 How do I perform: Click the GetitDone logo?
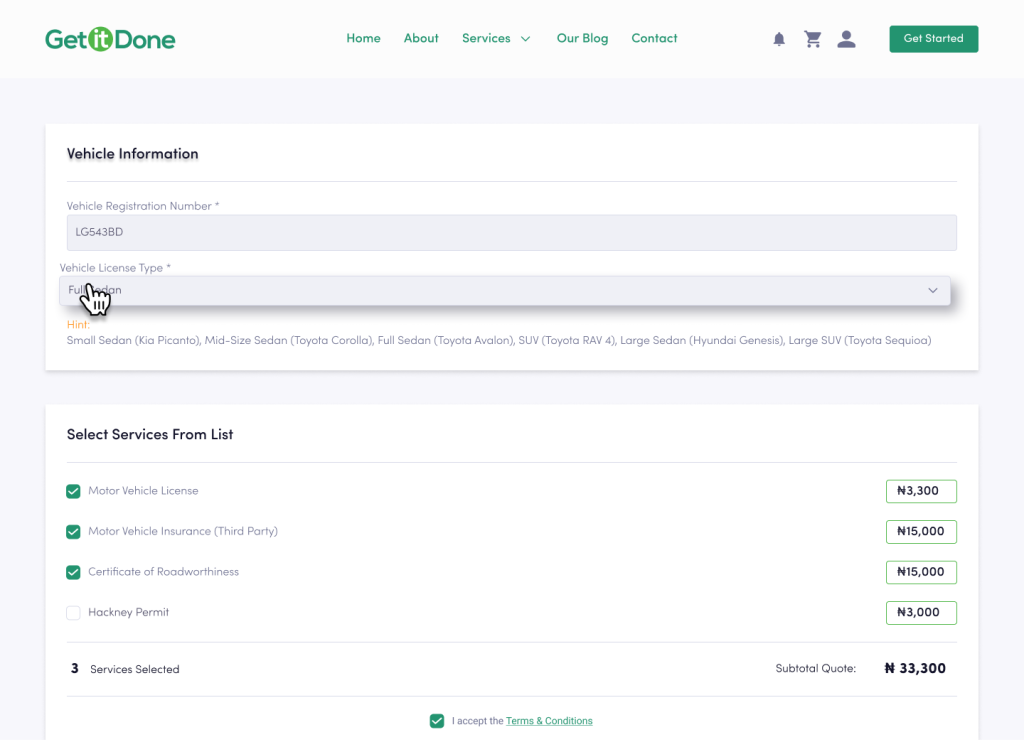click(110, 39)
